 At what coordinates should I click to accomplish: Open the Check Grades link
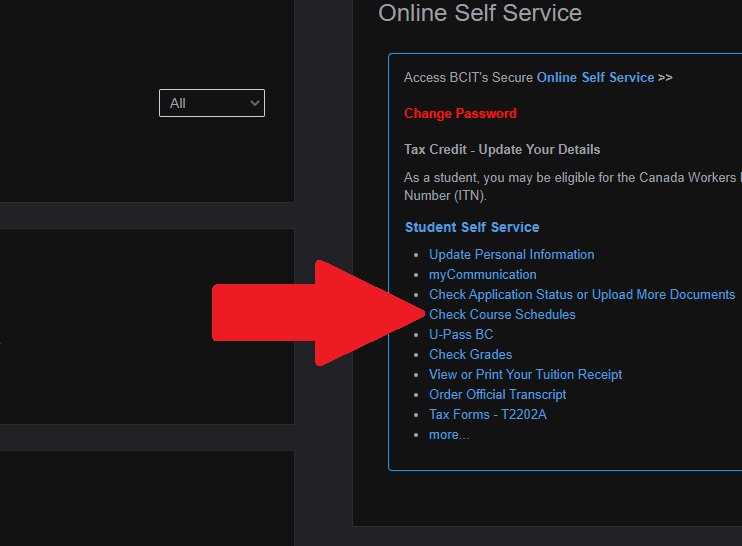tap(470, 354)
